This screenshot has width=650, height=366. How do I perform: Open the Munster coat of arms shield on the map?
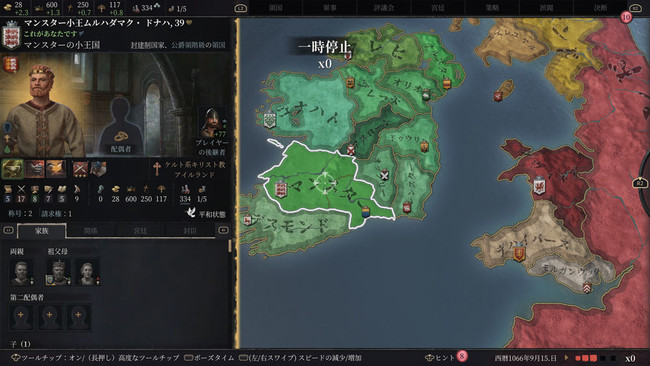point(281,189)
